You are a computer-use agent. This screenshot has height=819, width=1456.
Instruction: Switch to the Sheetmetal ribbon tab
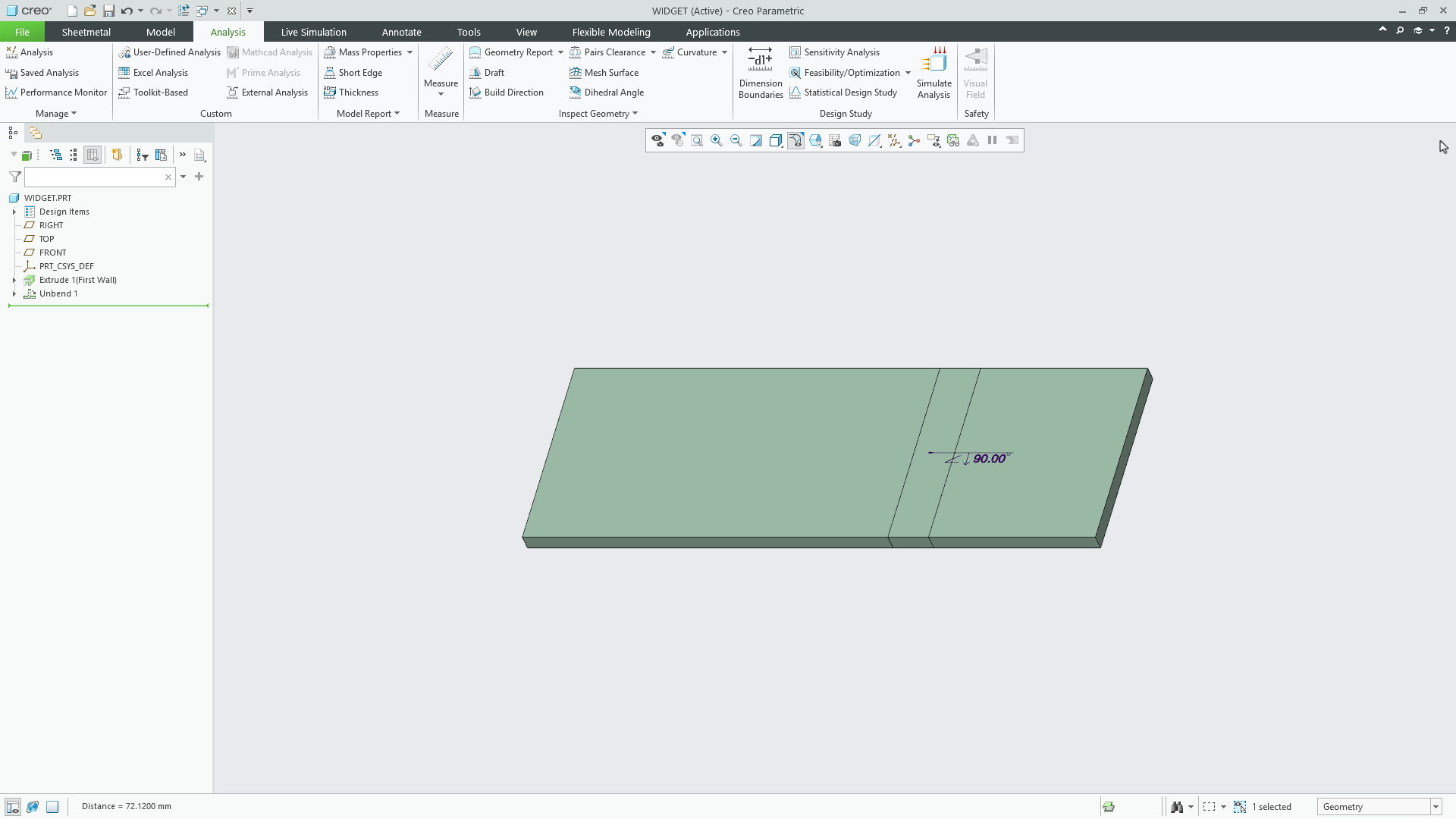(x=86, y=32)
